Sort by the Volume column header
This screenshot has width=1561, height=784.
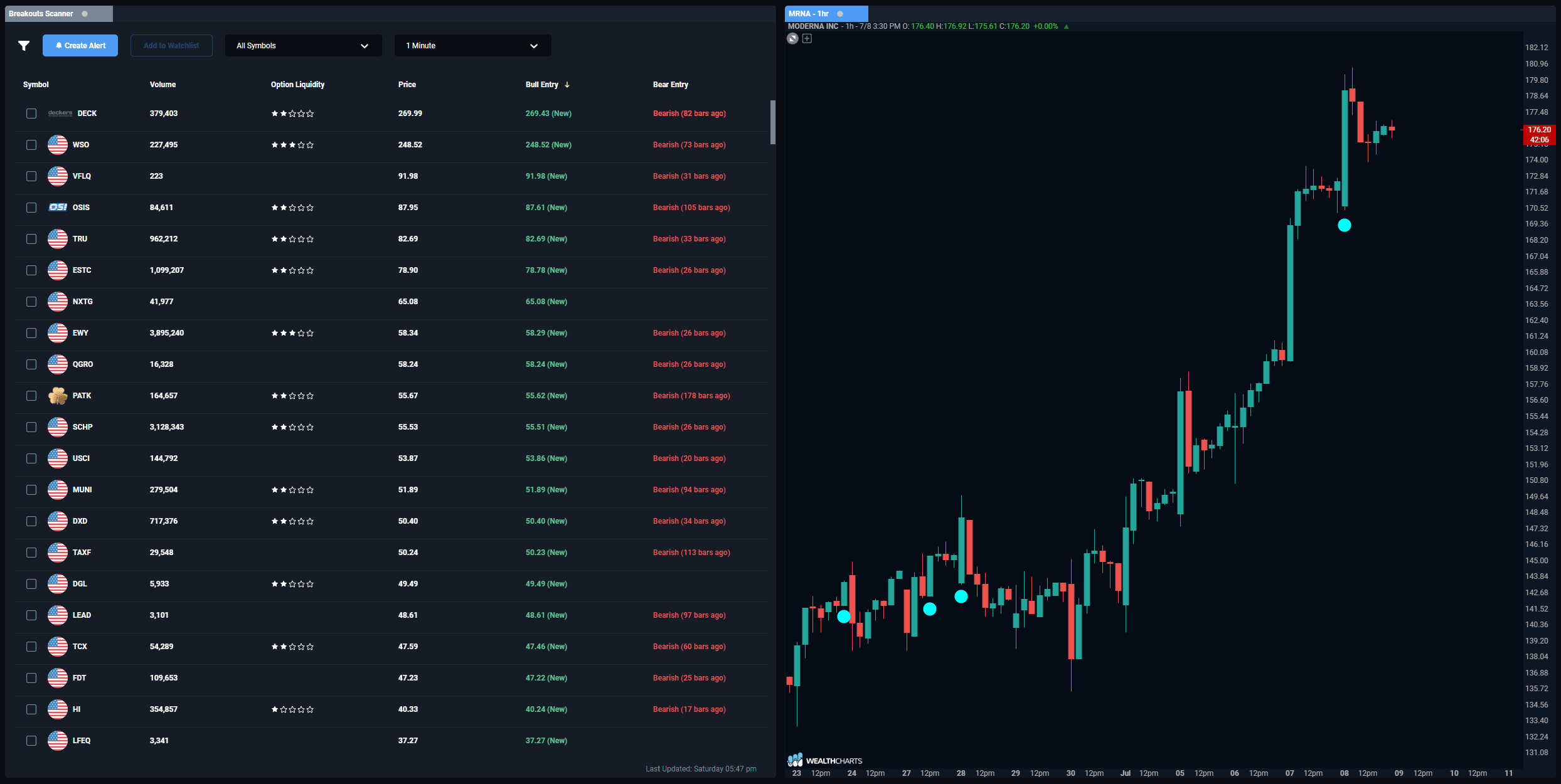pyautogui.click(x=162, y=85)
